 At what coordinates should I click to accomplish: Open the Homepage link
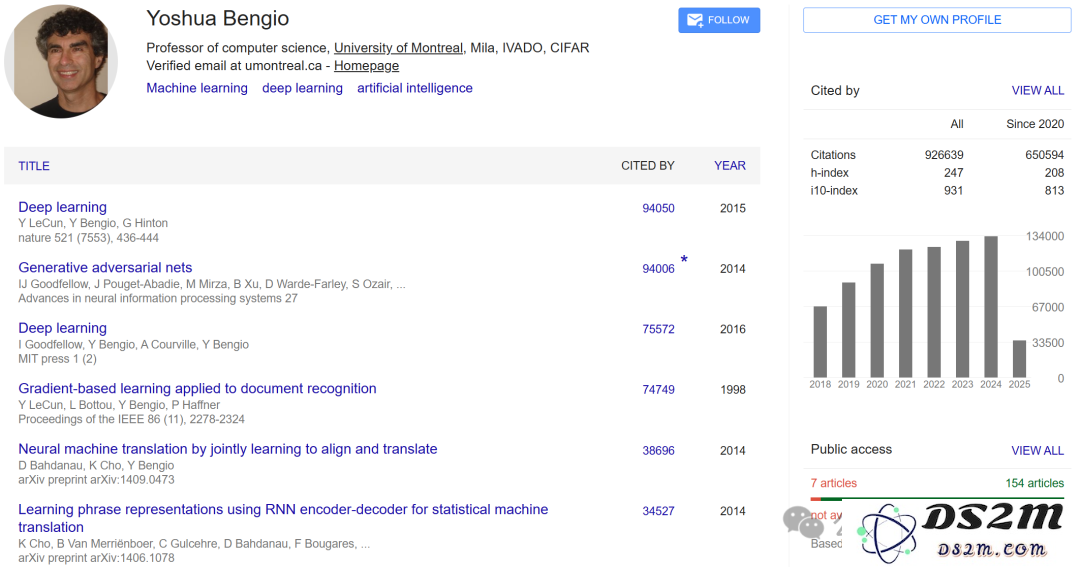[x=366, y=65]
